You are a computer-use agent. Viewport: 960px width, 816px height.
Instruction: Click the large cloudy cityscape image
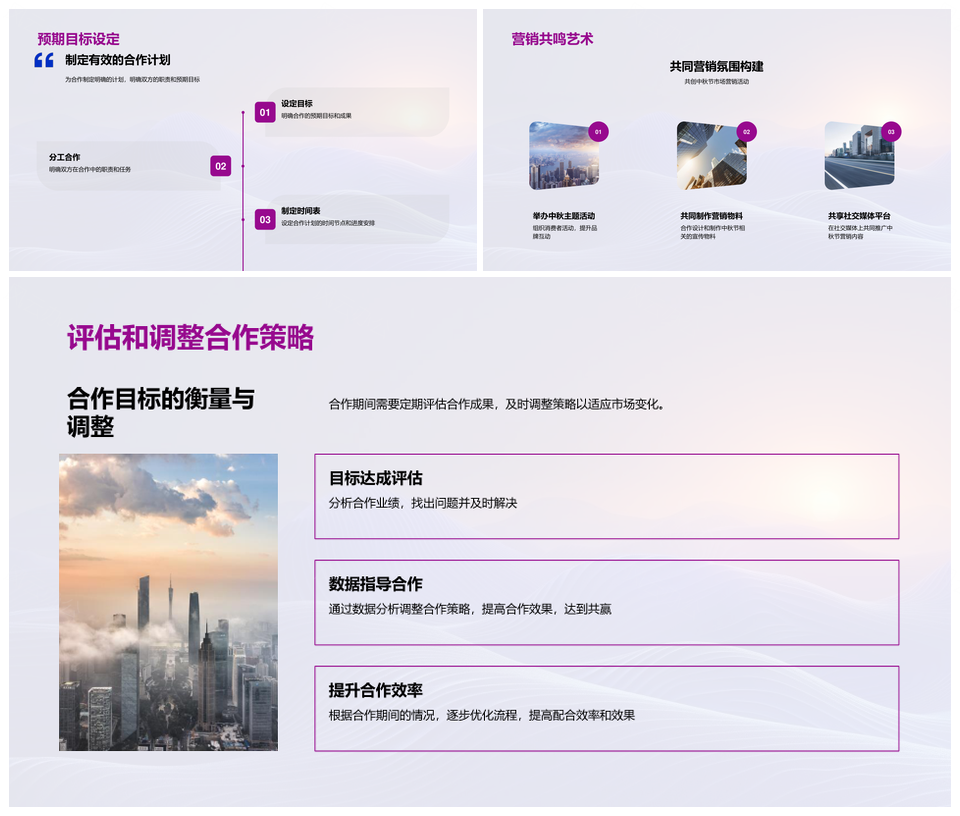pyautogui.click(x=168, y=602)
